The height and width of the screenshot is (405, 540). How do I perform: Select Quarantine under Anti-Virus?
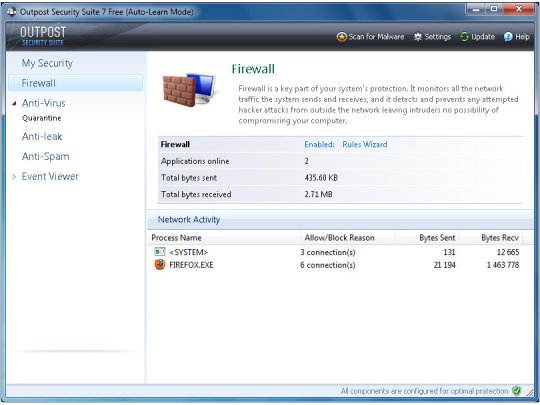tap(41, 118)
